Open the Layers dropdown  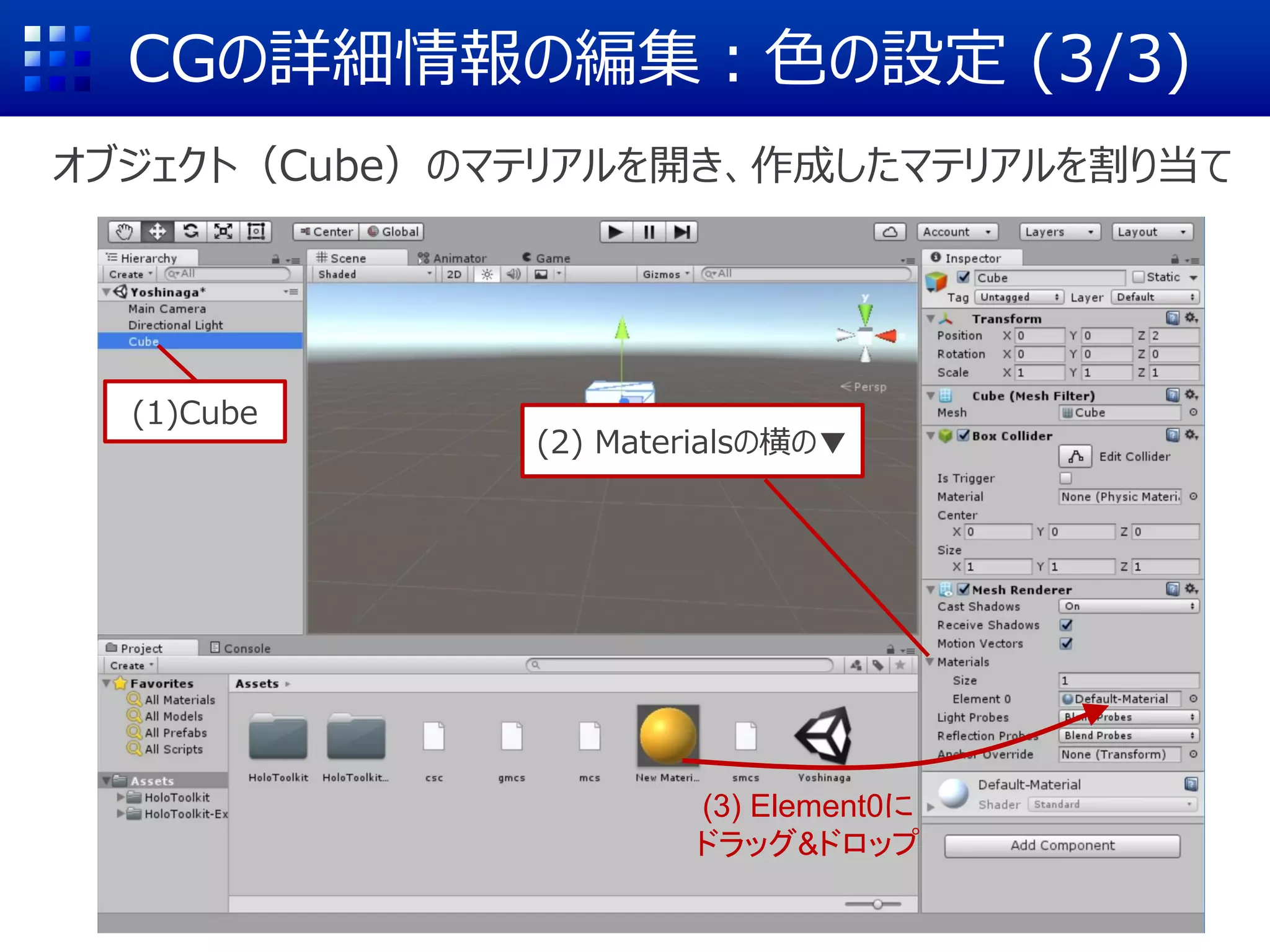tap(1060, 232)
